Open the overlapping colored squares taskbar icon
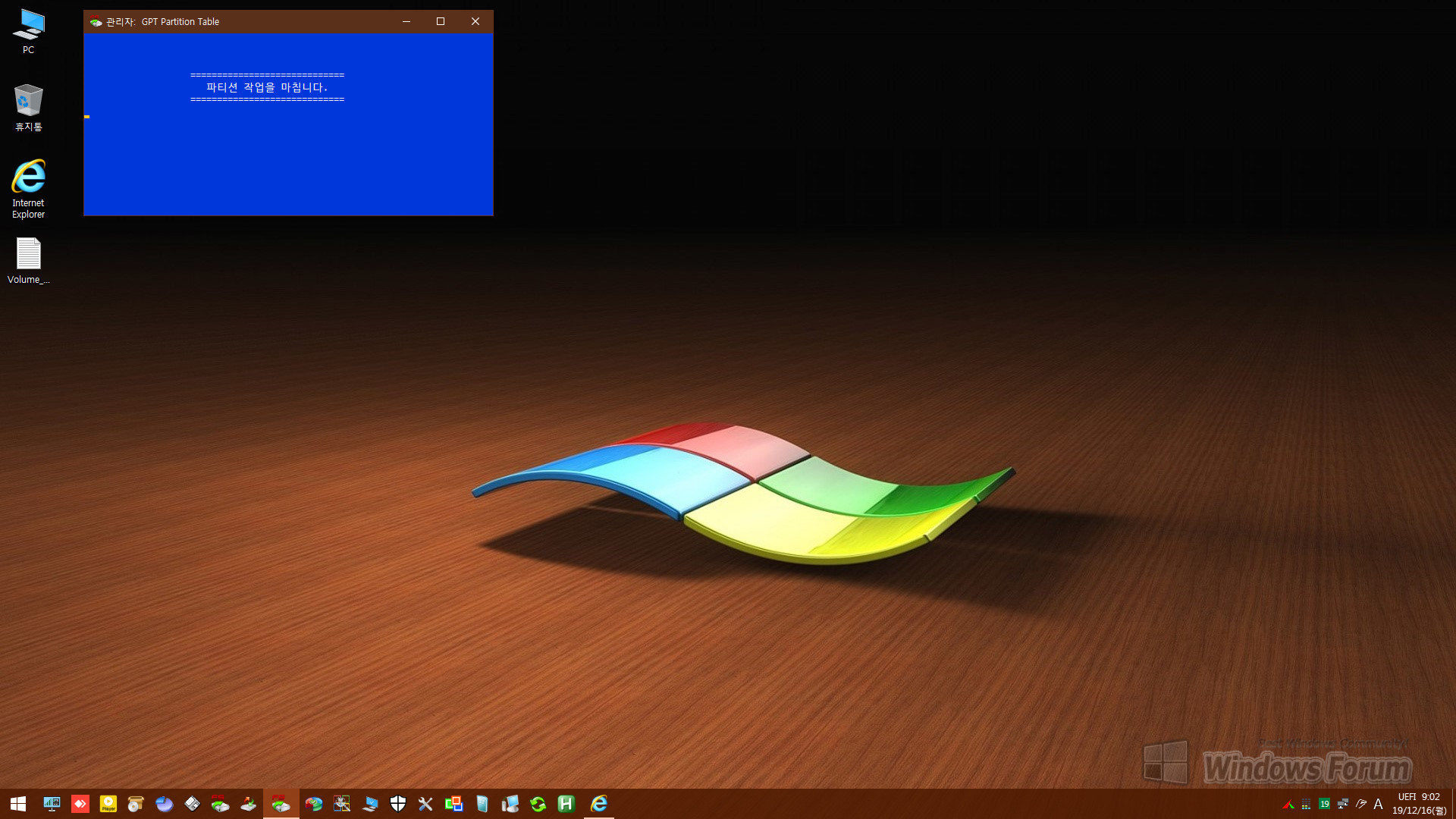Image resolution: width=1456 pixels, height=819 pixels. (x=454, y=804)
